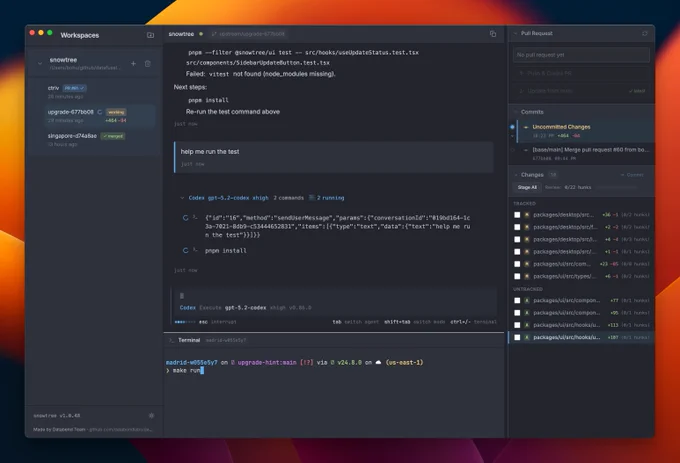Click the TRACKED section heading
The height and width of the screenshot is (463, 680).
pos(524,203)
